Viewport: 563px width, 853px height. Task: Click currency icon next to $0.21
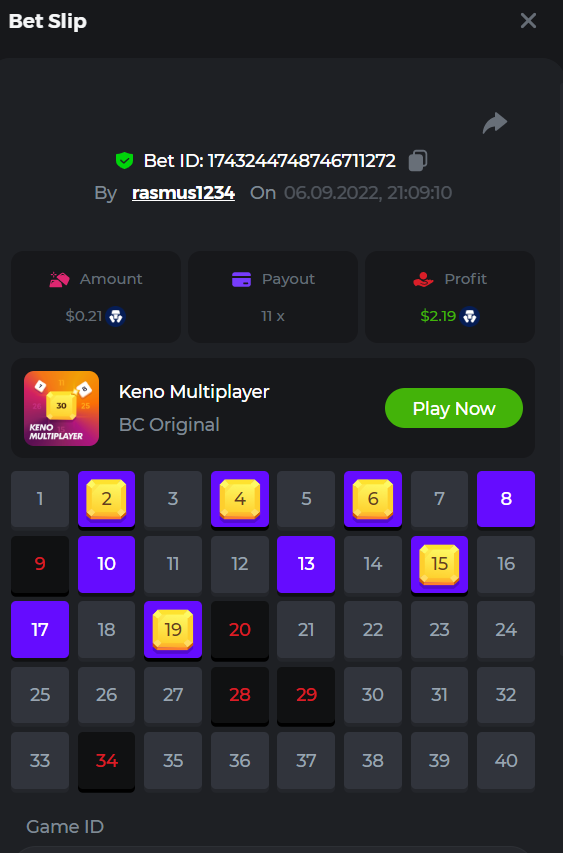pyautogui.click(x=116, y=316)
